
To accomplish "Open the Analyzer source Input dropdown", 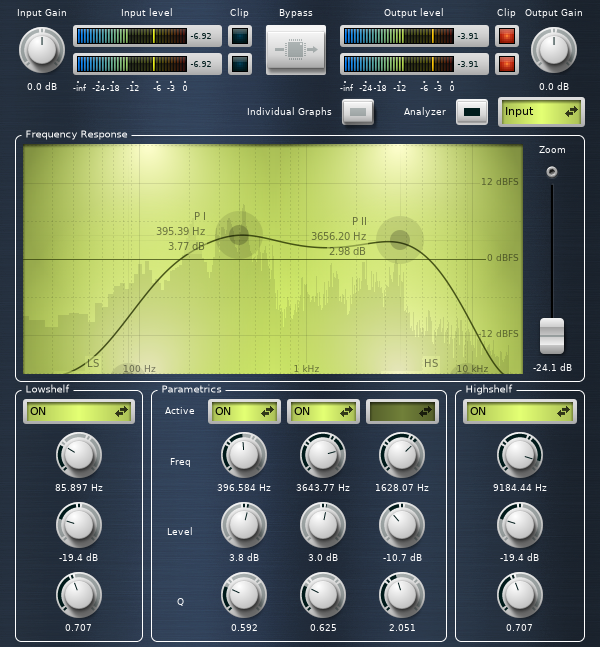I will coord(541,112).
